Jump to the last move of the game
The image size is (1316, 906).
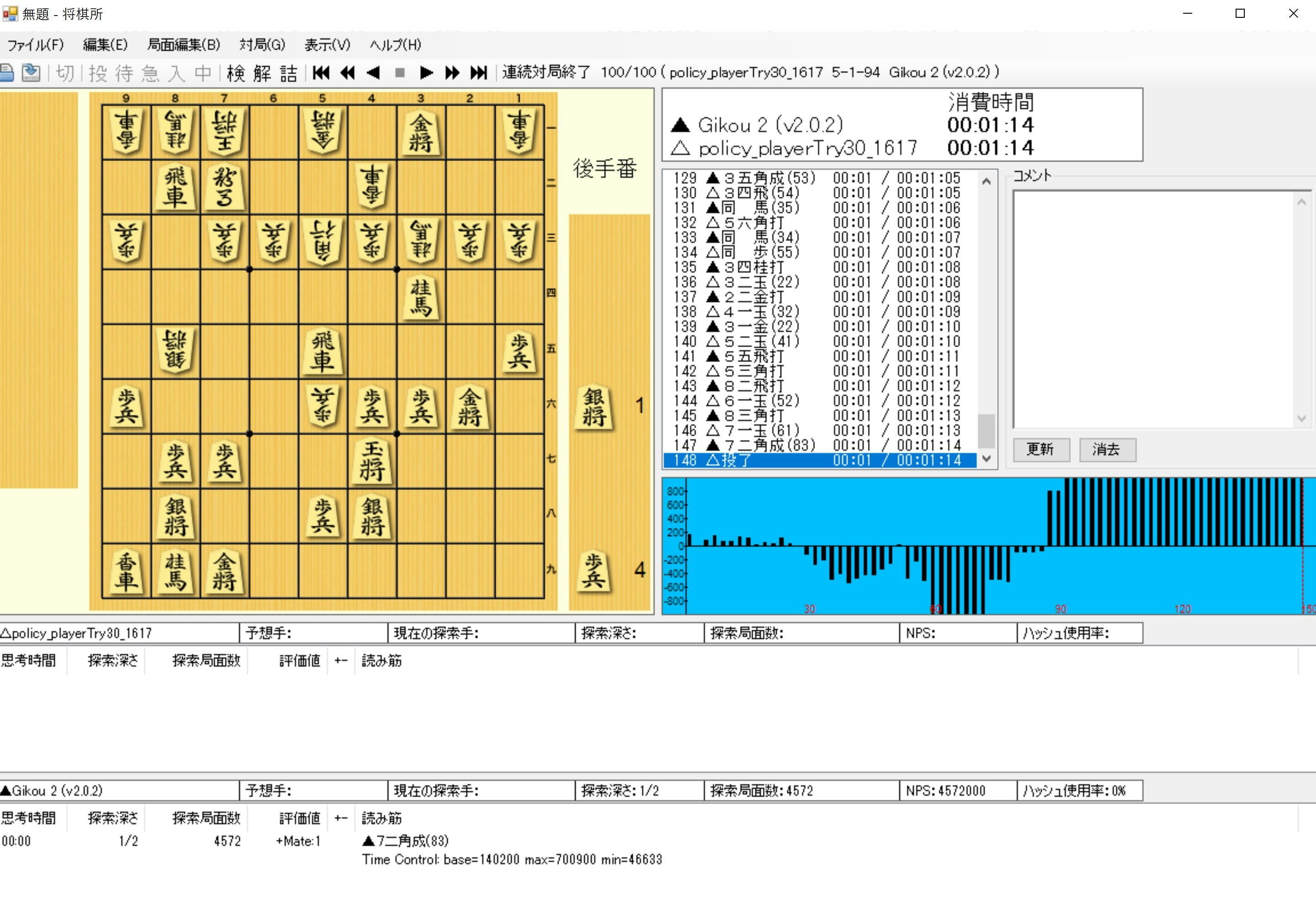tap(478, 73)
